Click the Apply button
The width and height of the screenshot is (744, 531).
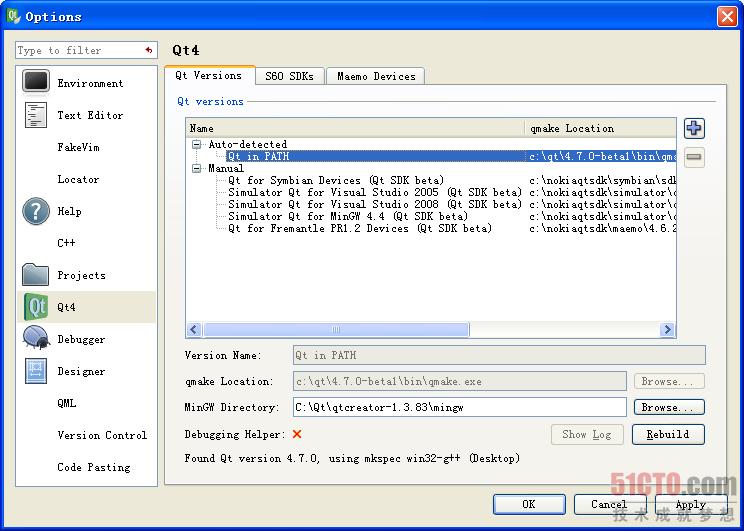tap(691, 504)
